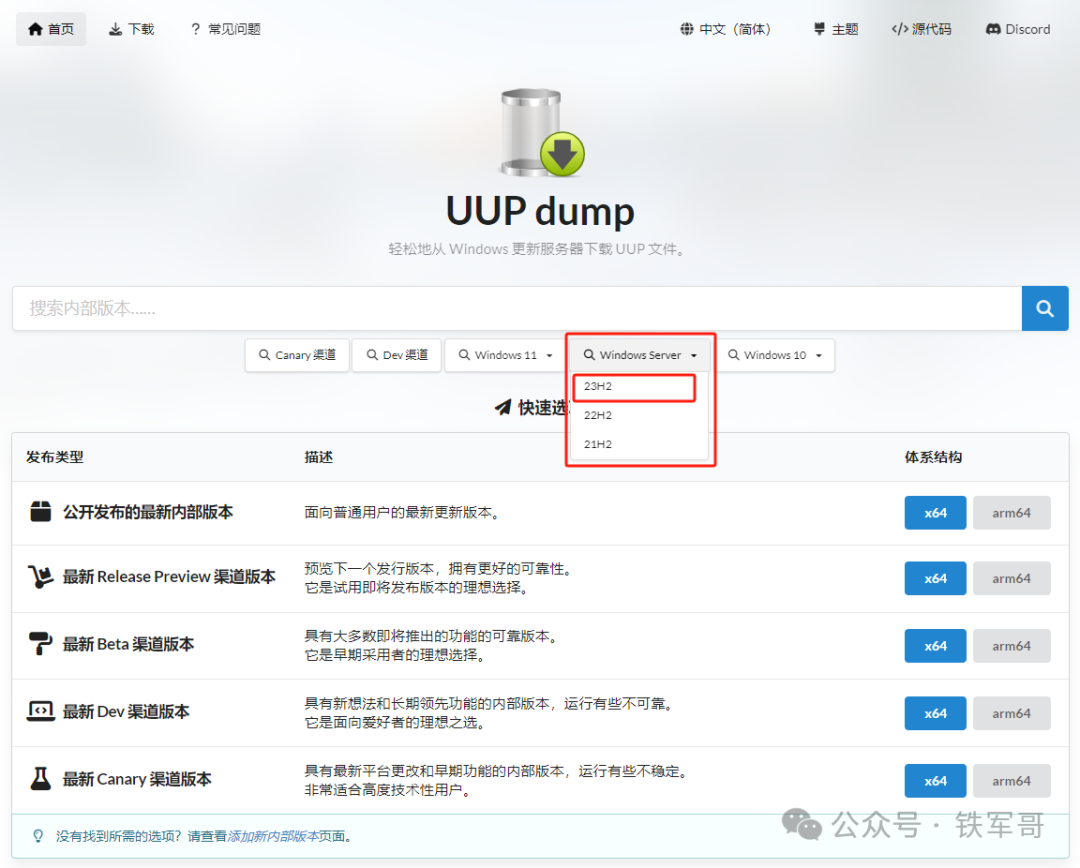
Task: Click the paint roller icon of Beta row
Action: 41,643
